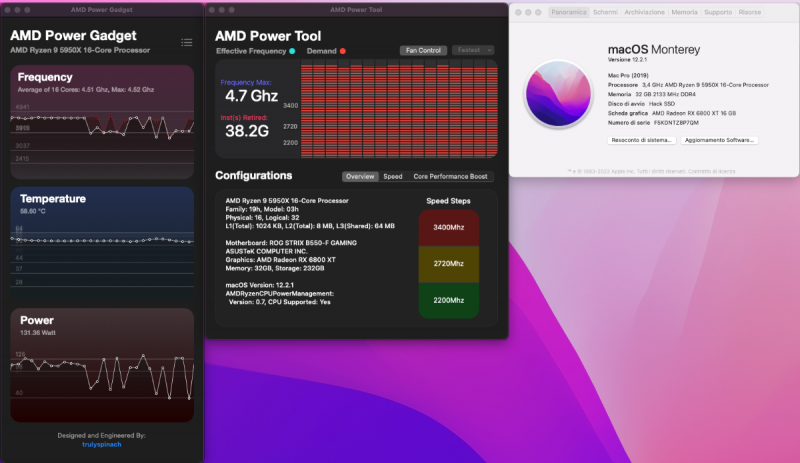Click the Configurations heading
The height and width of the screenshot is (463, 800).
click(x=254, y=176)
